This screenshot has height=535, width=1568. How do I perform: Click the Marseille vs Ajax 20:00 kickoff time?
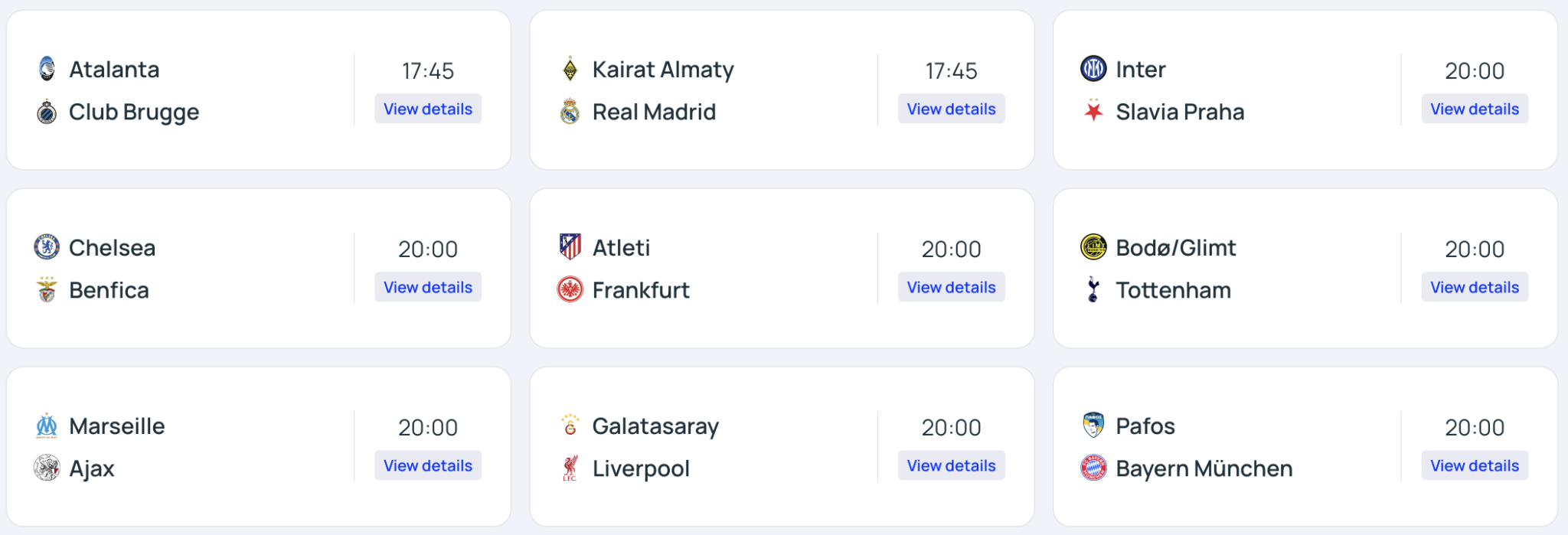tap(428, 427)
